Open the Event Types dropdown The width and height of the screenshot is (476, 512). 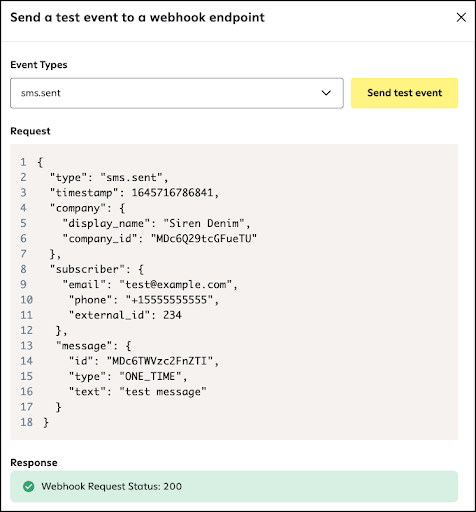point(177,93)
